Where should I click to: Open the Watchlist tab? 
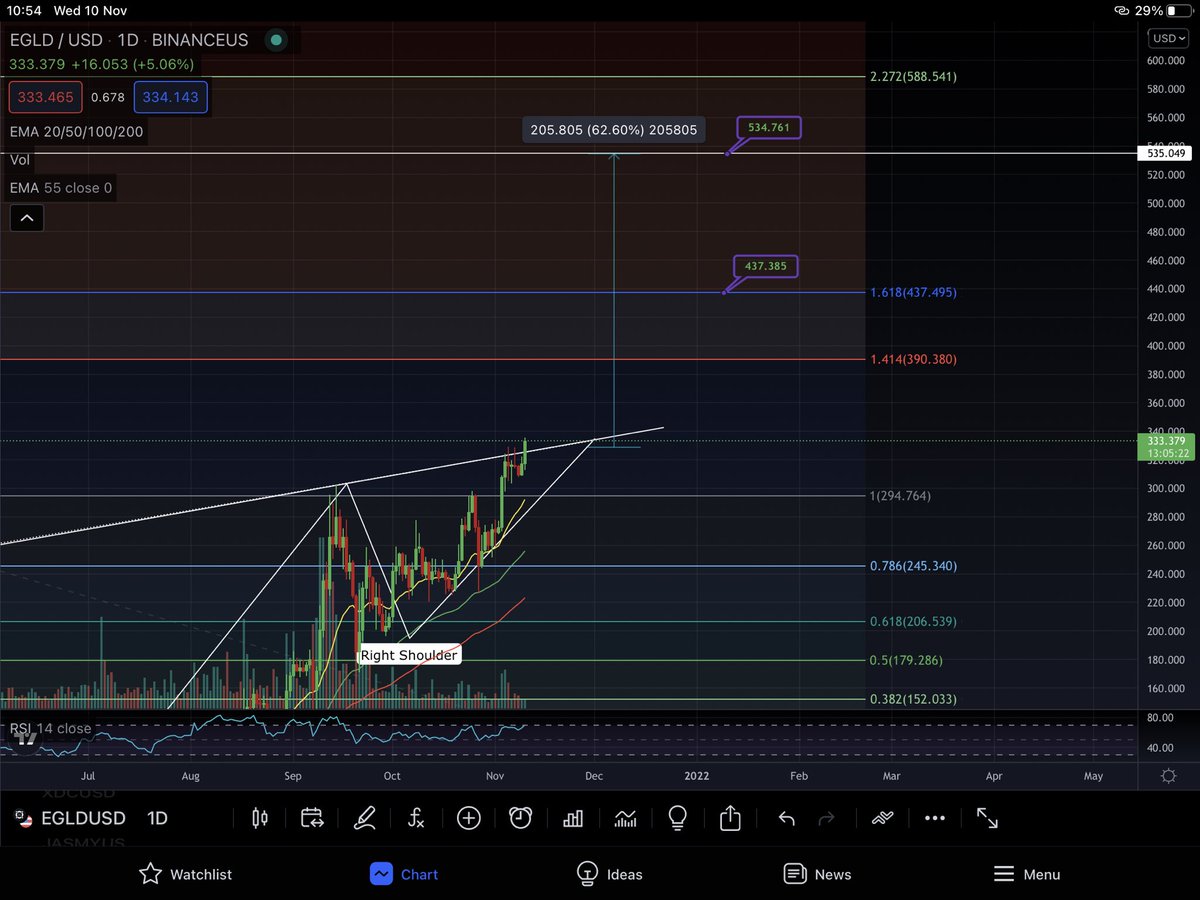pos(186,874)
